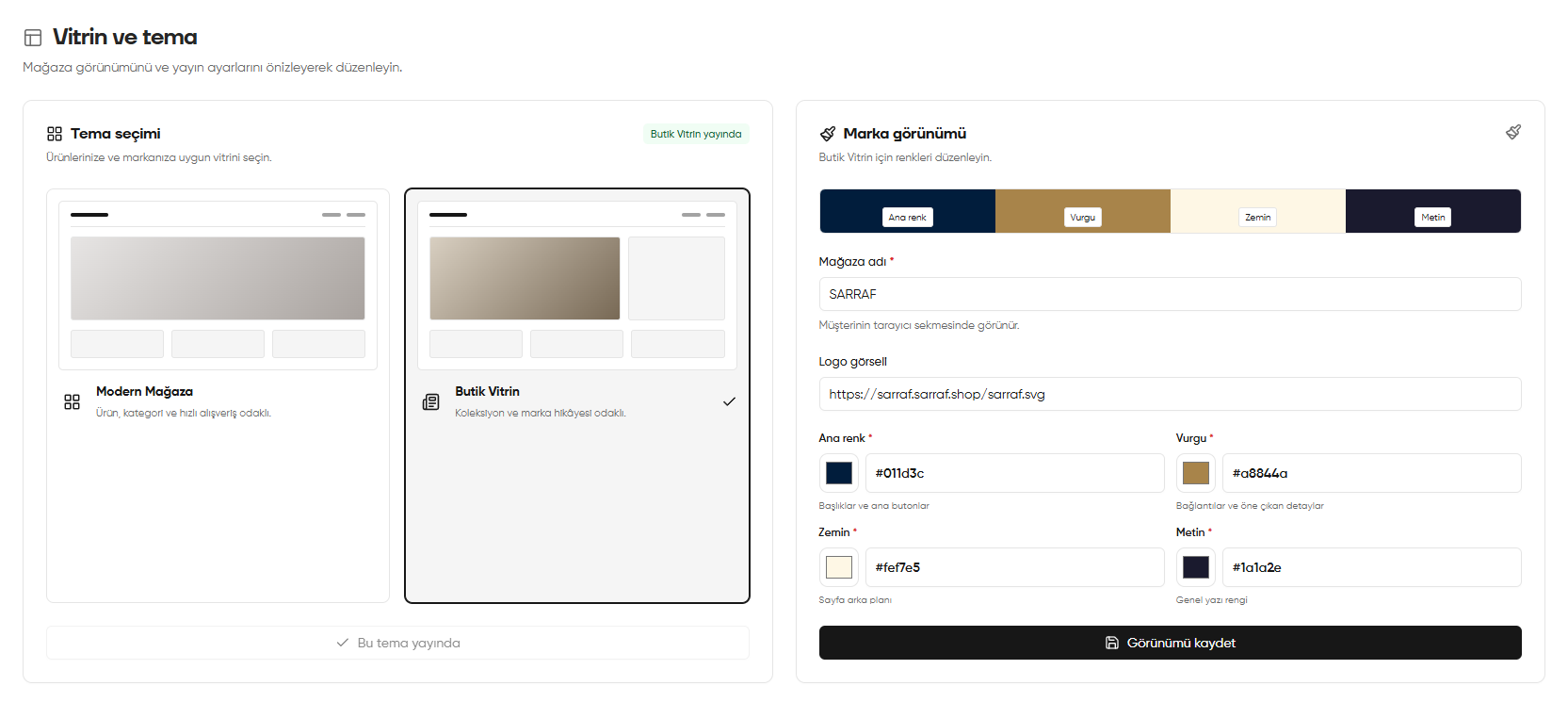Click the save icon in Görünümü kaydet
This screenshot has height=702, width=1568.
[x=1112, y=643]
